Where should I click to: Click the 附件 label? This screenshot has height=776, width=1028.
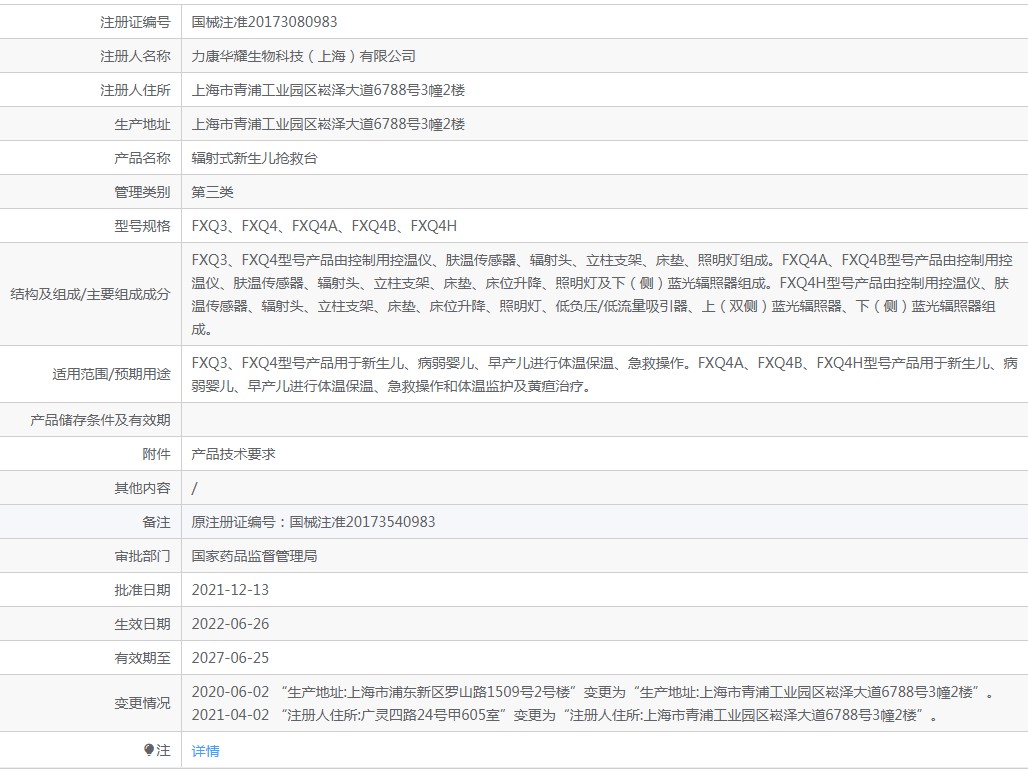pos(156,454)
